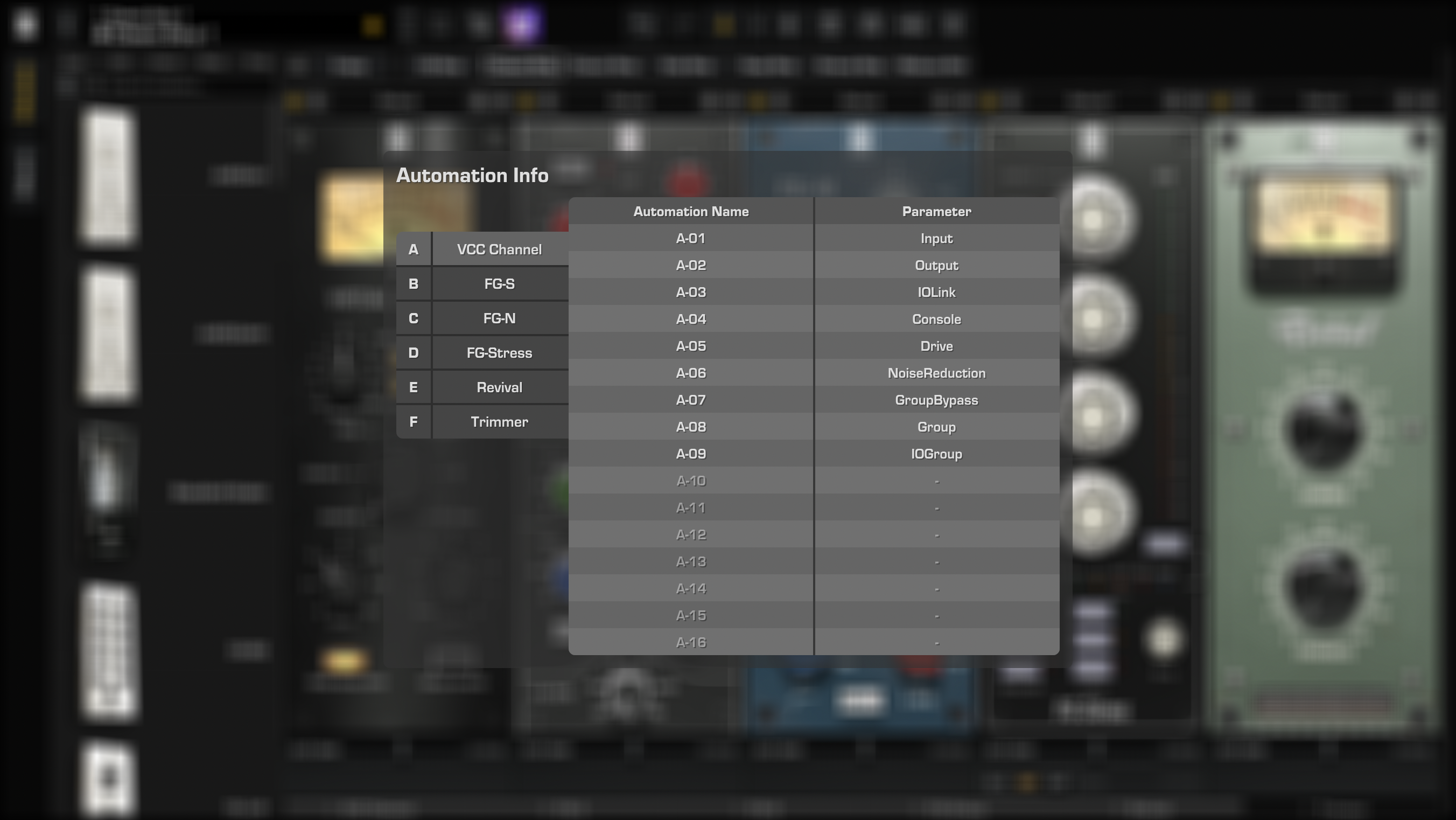Select the F Trimmer slot

pyautogui.click(x=482, y=422)
